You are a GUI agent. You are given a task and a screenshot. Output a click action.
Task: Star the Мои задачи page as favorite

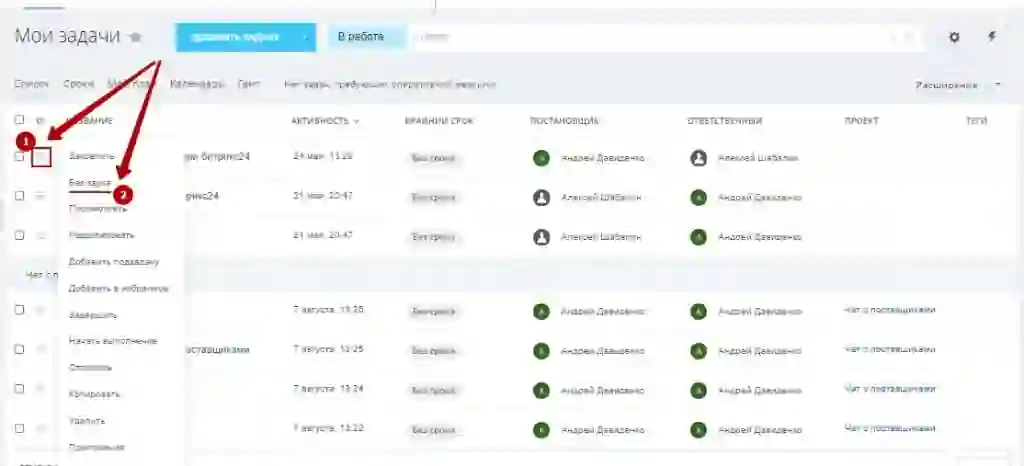coord(135,37)
